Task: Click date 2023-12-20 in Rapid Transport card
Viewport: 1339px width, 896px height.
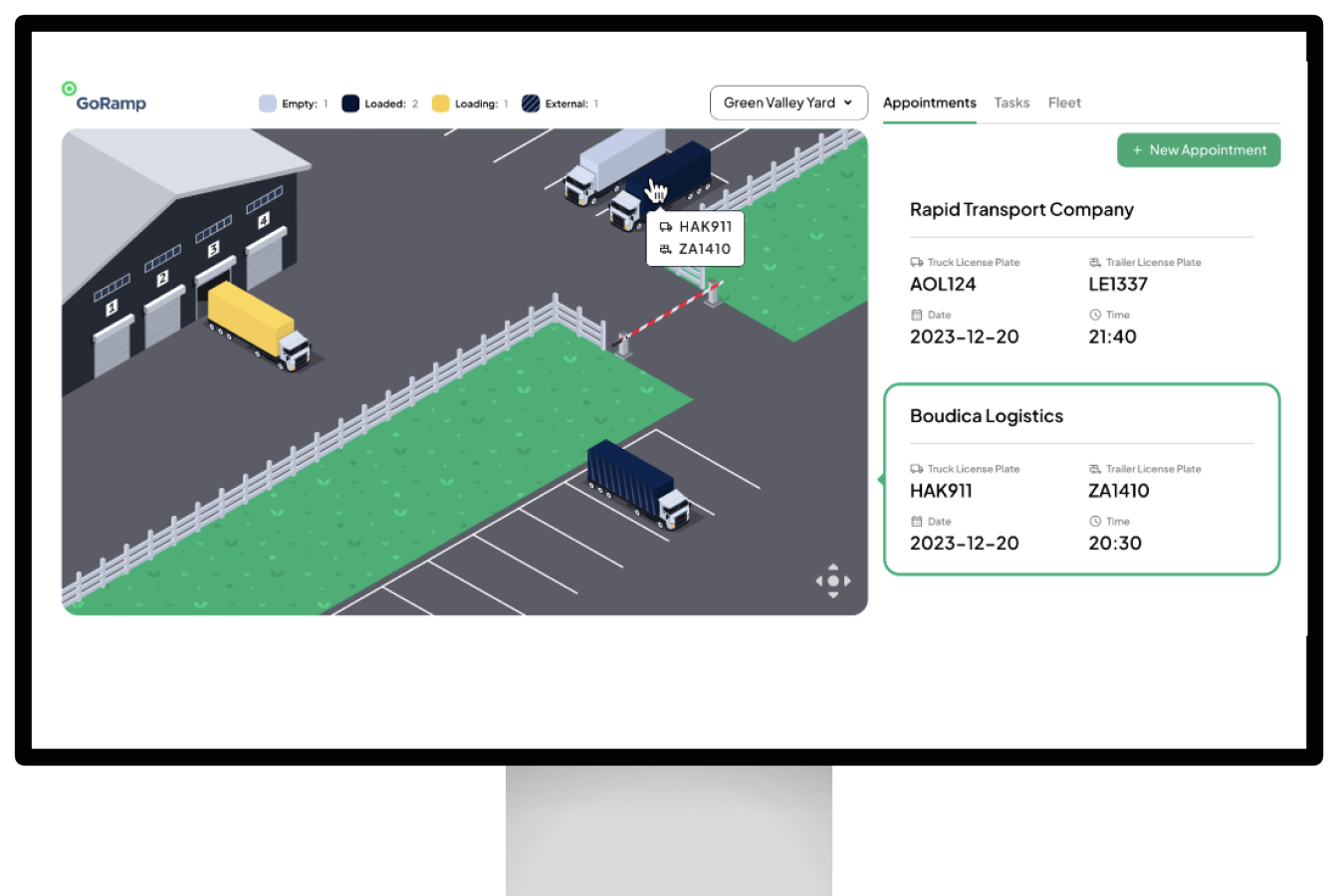Action: pos(965,337)
